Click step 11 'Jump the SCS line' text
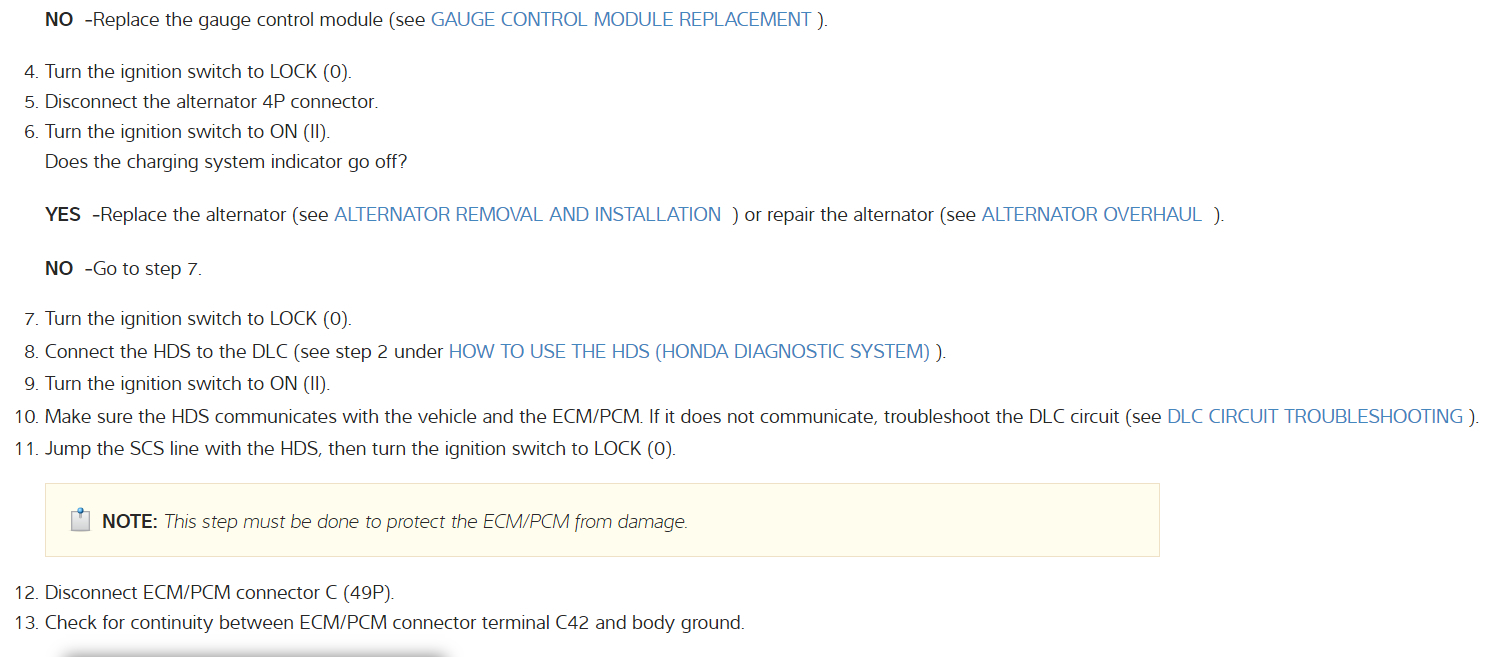The width and height of the screenshot is (1501, 657). (360, 449)
